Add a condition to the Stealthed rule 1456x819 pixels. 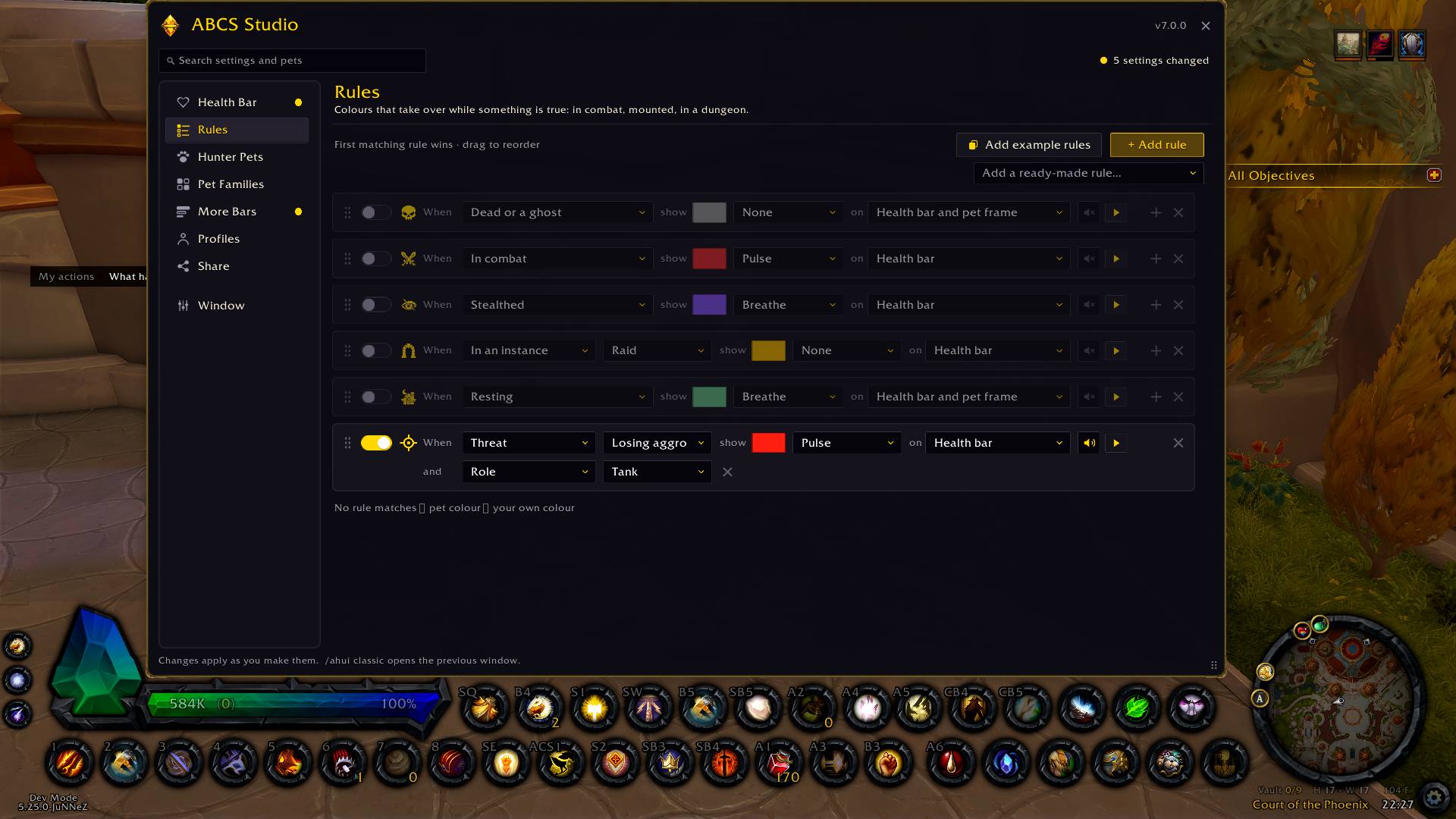tap(1156, 305)
